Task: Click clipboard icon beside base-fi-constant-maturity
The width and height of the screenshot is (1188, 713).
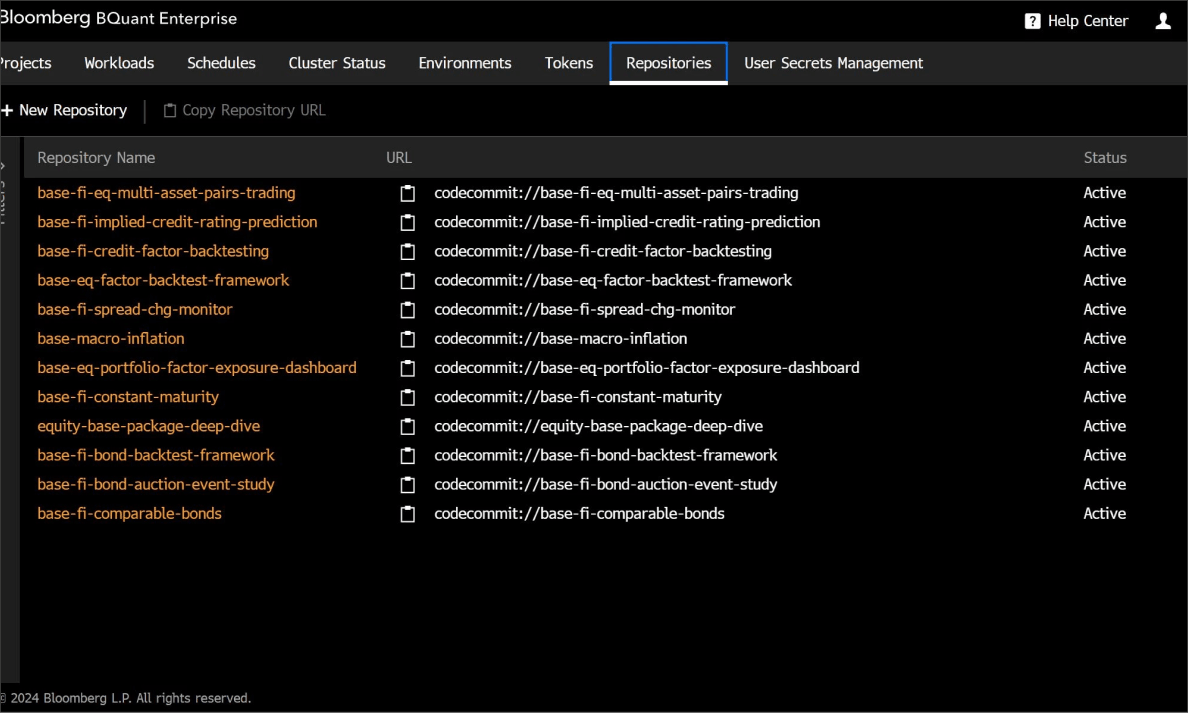Action: pos(407,397)
